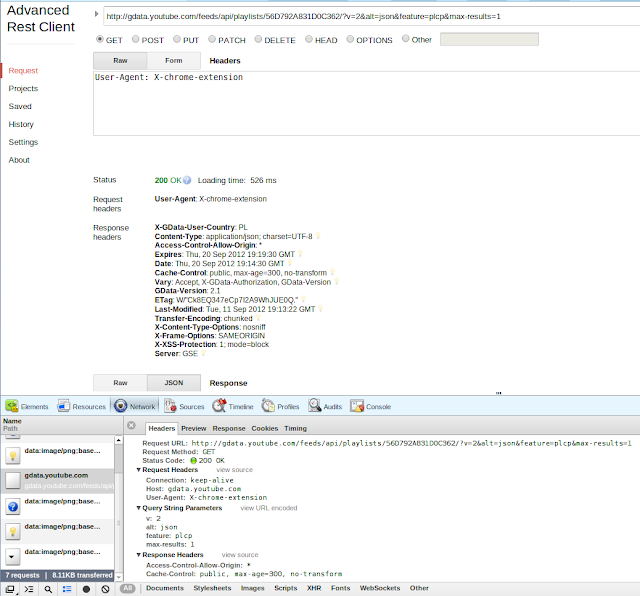This screenshot has width=640, height=596.
Task: Select the HEAD method radio button
Action: [309, 39]
